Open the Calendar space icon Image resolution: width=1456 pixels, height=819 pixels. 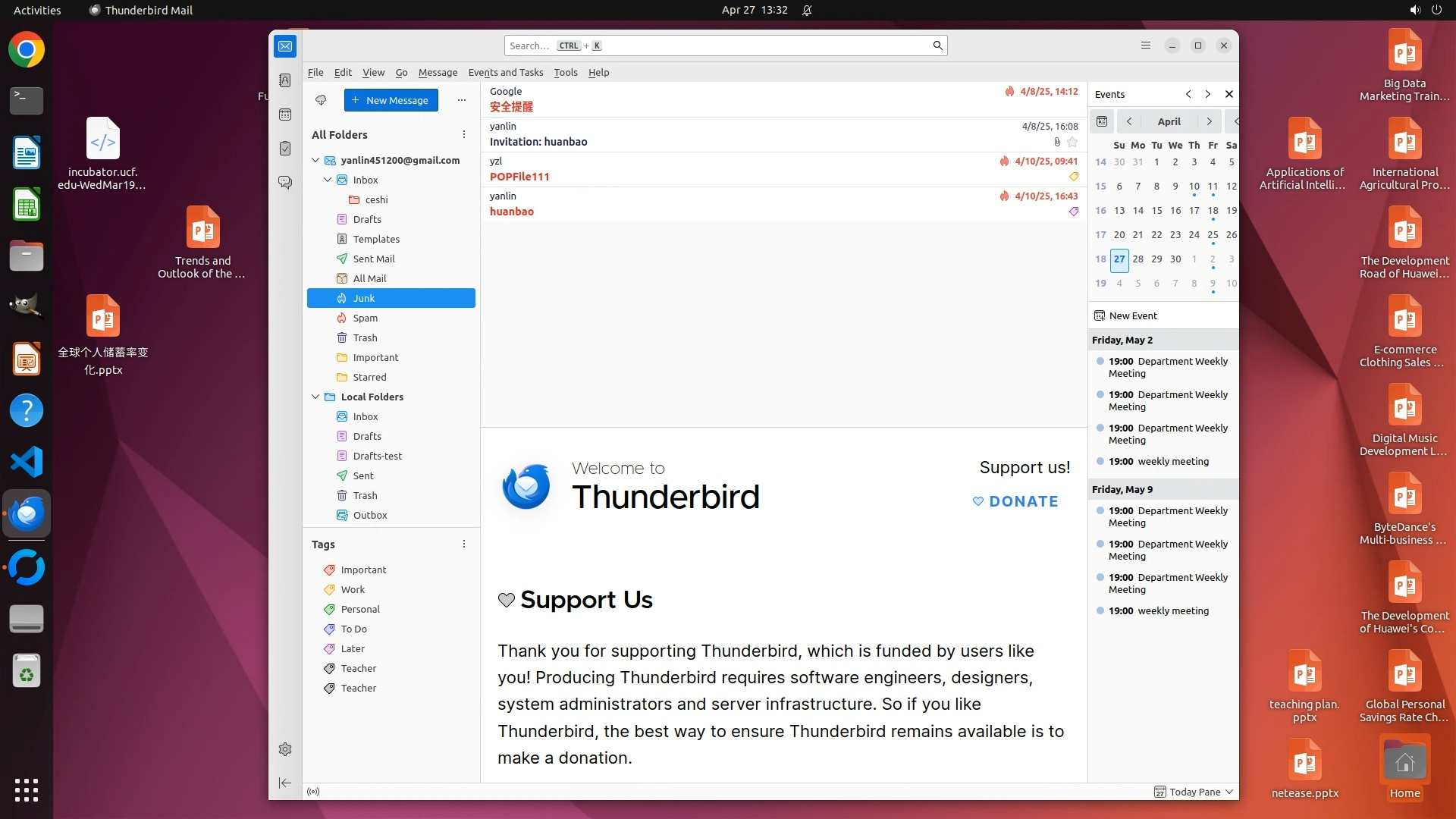[285, 115]
